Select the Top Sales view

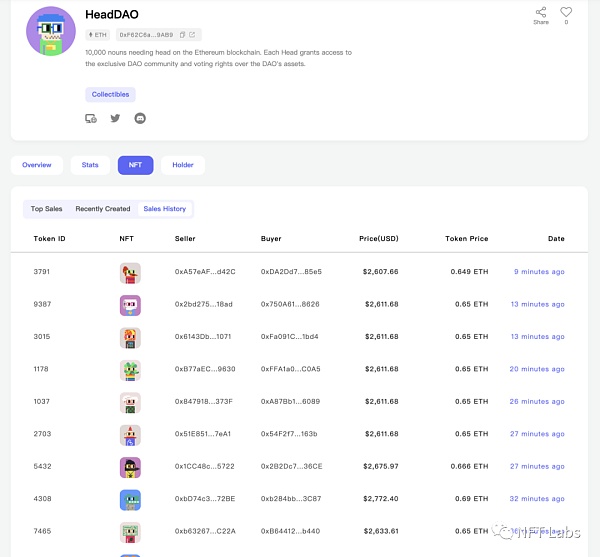(x=46, y=209)
